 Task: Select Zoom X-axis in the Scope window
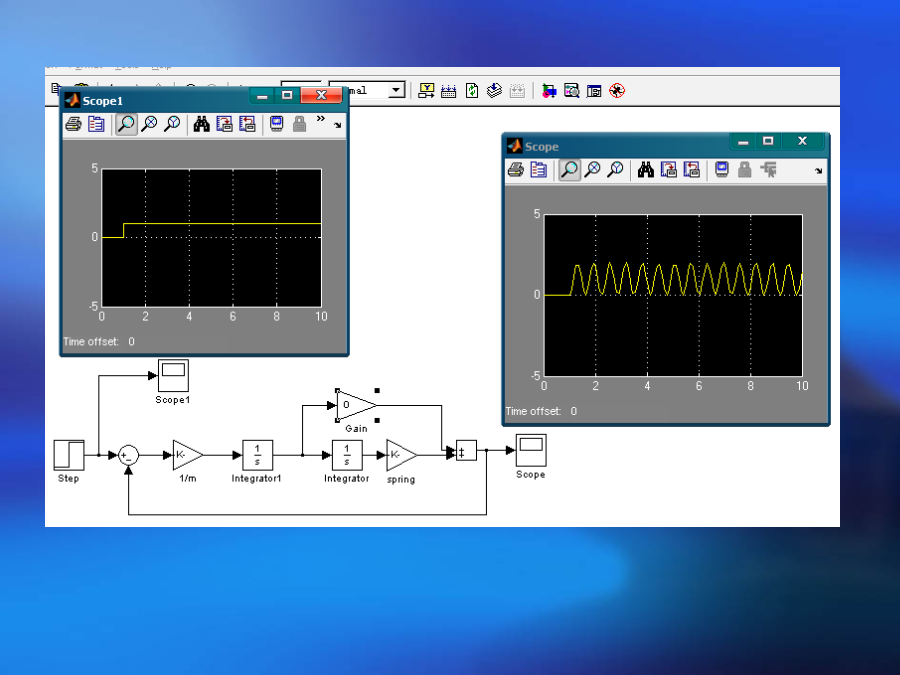(x=592, y=170)
